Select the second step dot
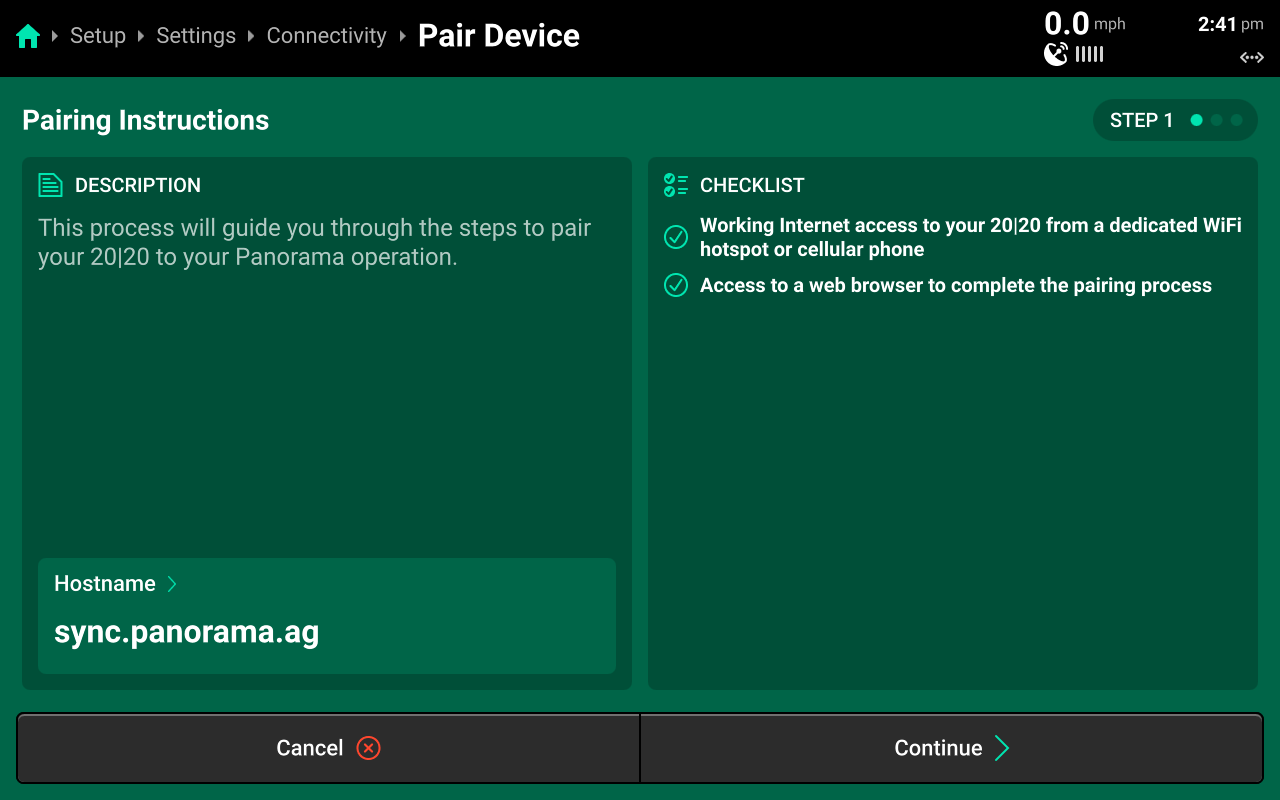The height and width of the screenshot is (800, 1280). click(1216, 120)
